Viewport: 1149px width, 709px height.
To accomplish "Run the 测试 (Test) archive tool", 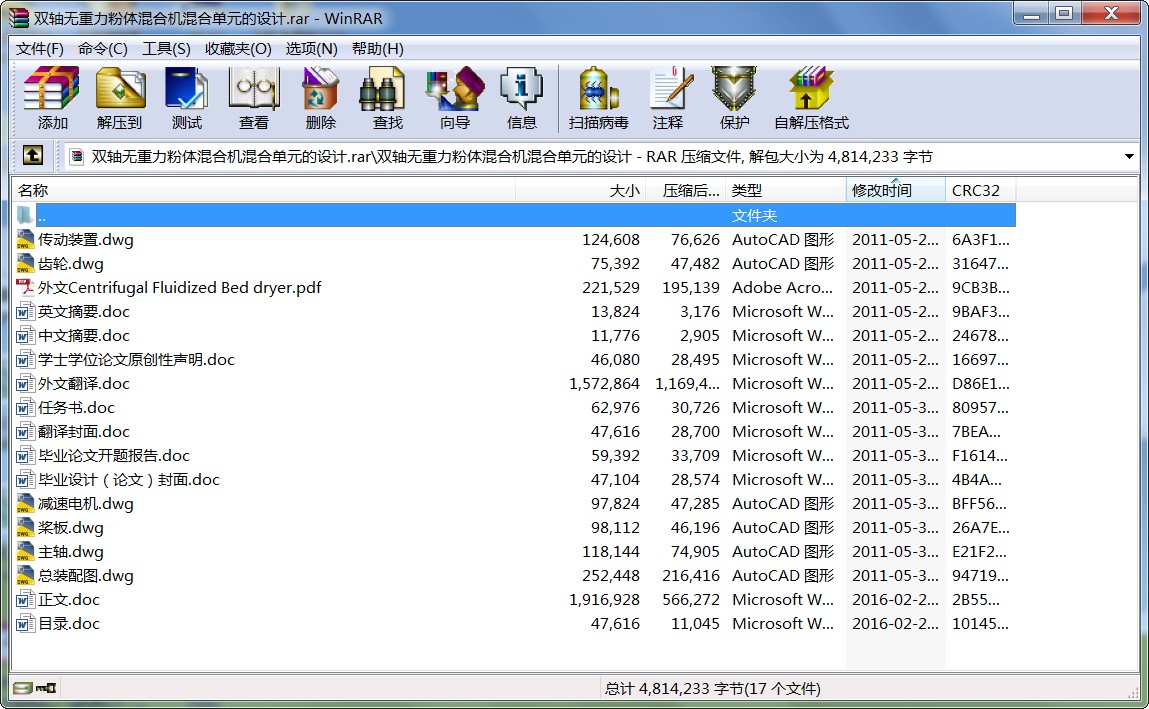I will pyautogui.click(x=186, y=98).
